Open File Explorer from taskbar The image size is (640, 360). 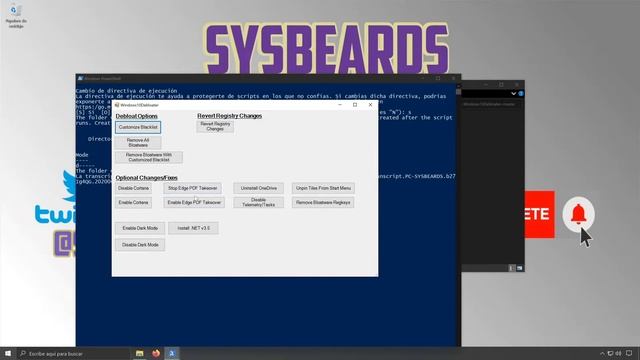[x=140, y=353]
